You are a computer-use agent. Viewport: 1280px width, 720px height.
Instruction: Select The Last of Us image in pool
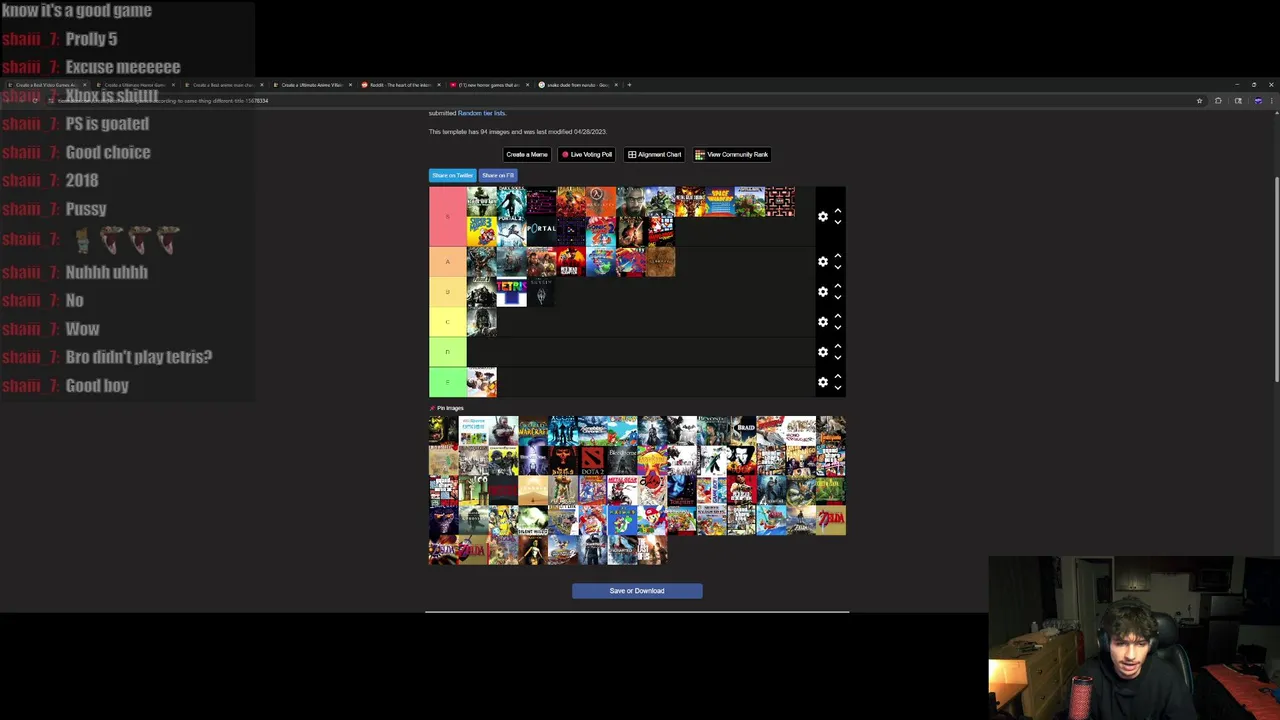coord(653,550)
